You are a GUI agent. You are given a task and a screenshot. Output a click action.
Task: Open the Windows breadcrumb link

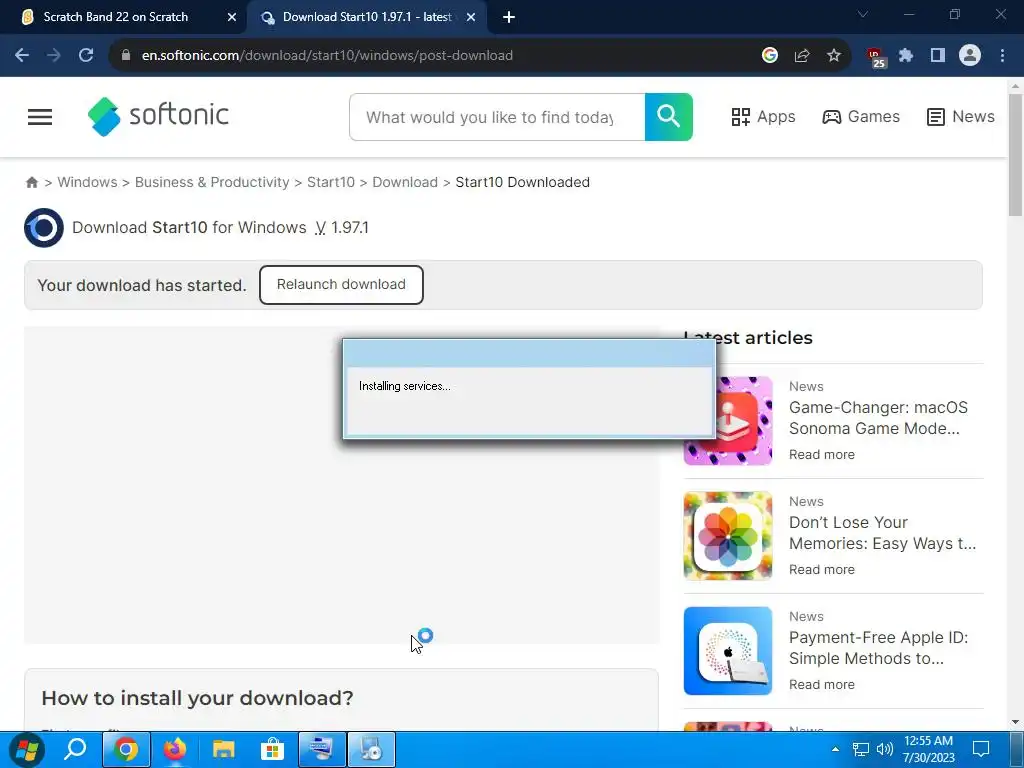coord(88,182)
